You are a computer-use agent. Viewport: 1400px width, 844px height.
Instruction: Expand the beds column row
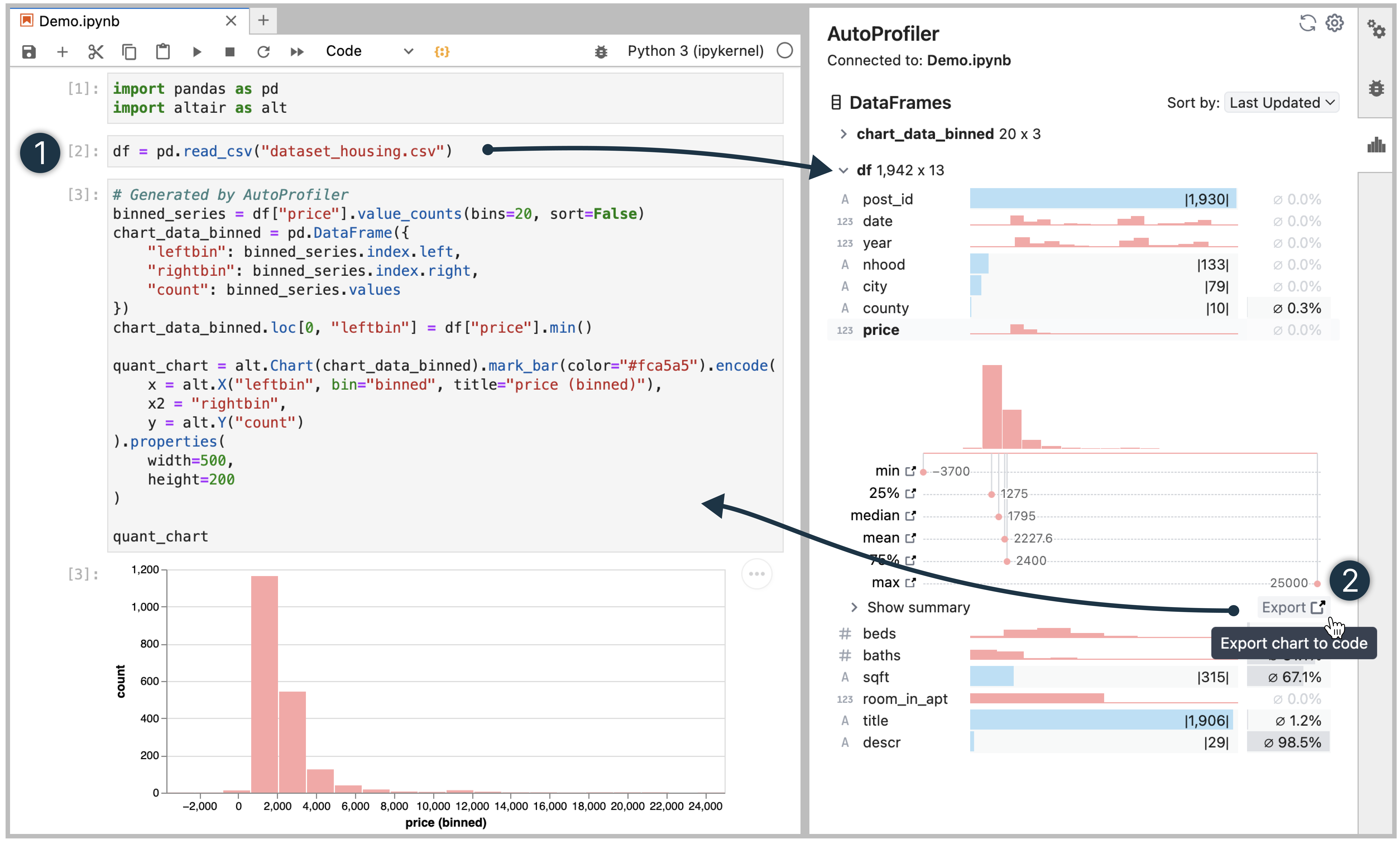point(1083,634)
